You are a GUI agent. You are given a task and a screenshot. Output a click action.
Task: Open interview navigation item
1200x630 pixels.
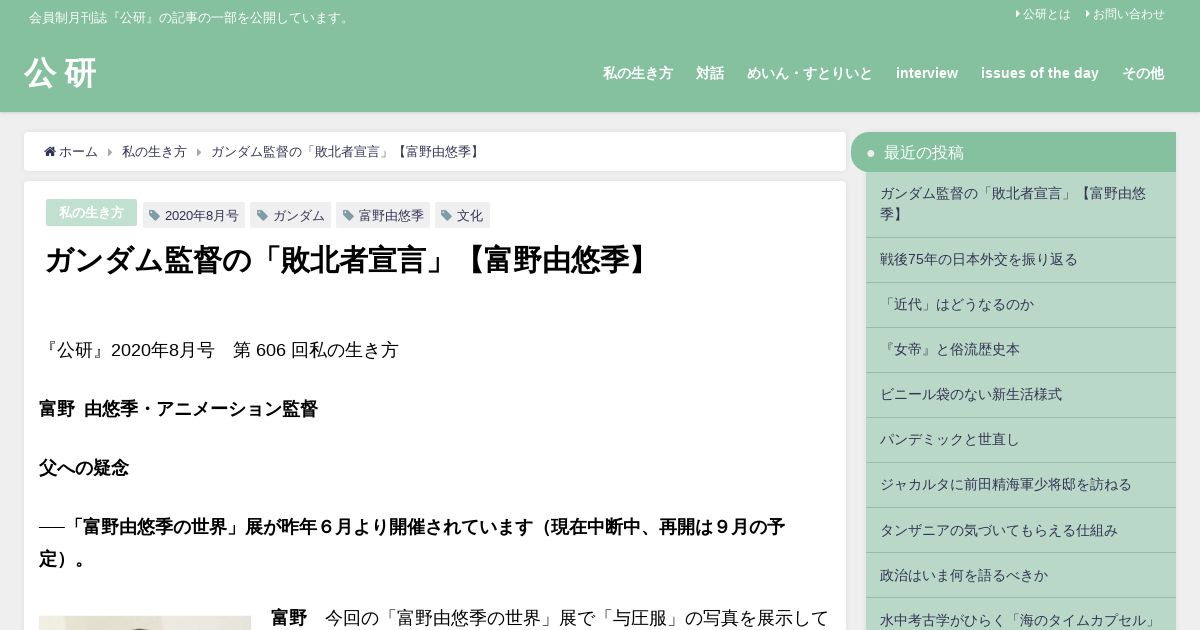click(927, 73)
